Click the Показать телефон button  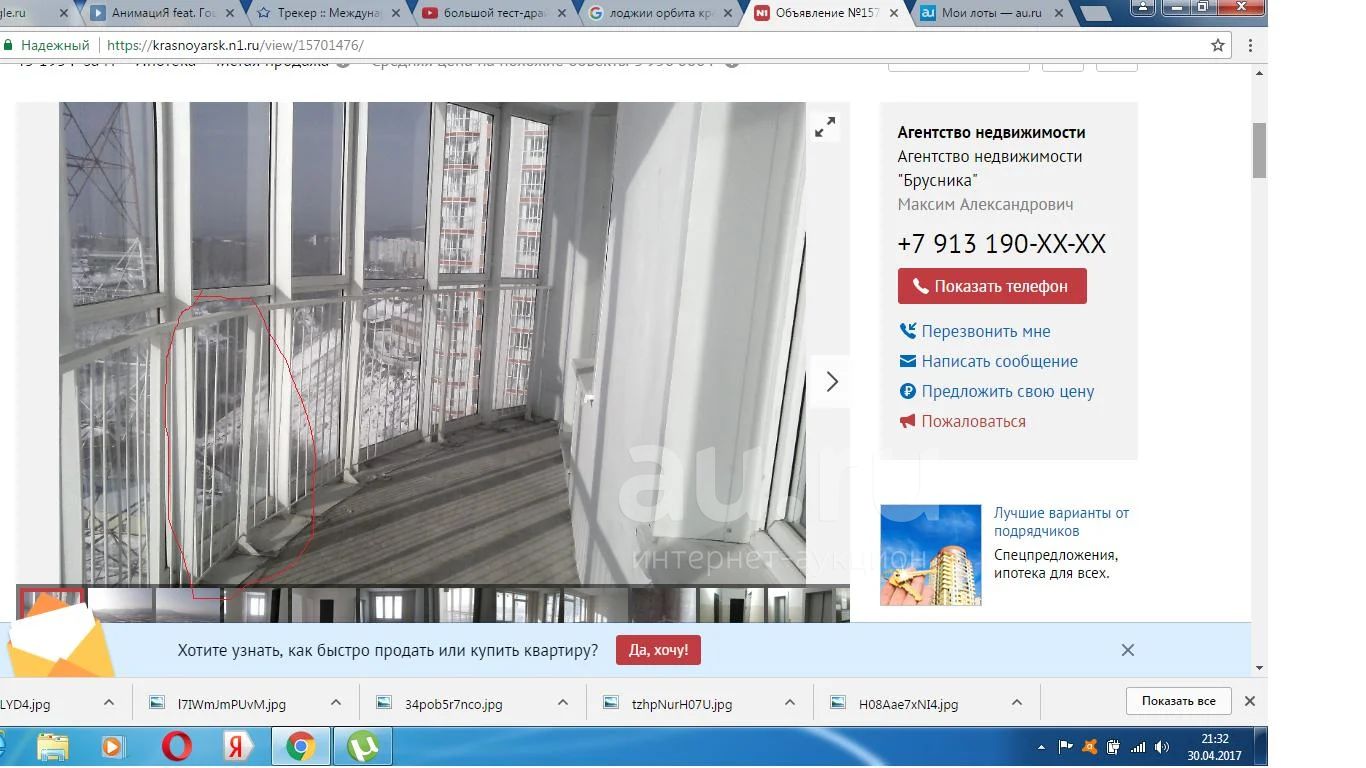992,286
